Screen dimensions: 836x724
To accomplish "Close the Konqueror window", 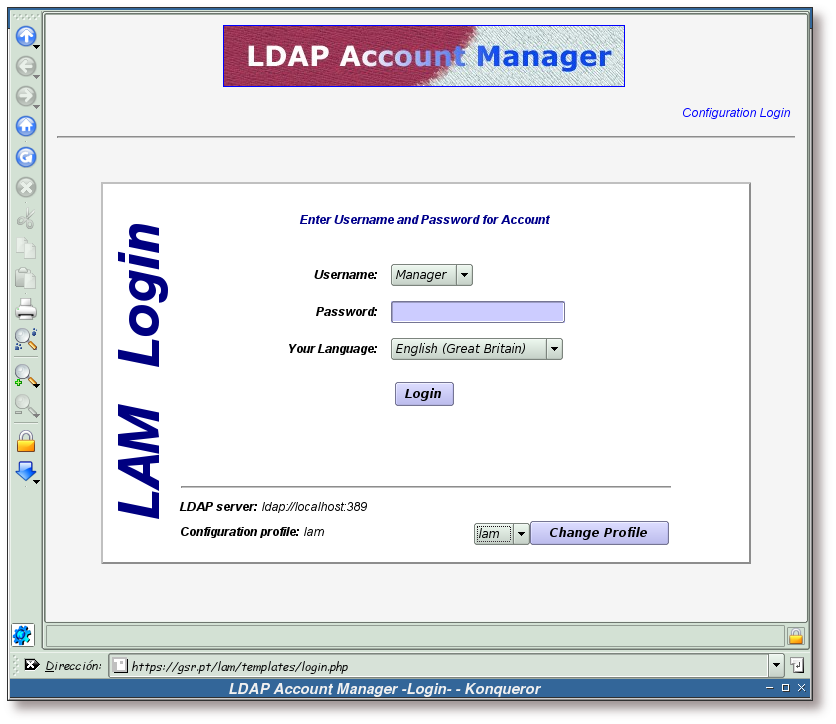I will tap(801, 688).
